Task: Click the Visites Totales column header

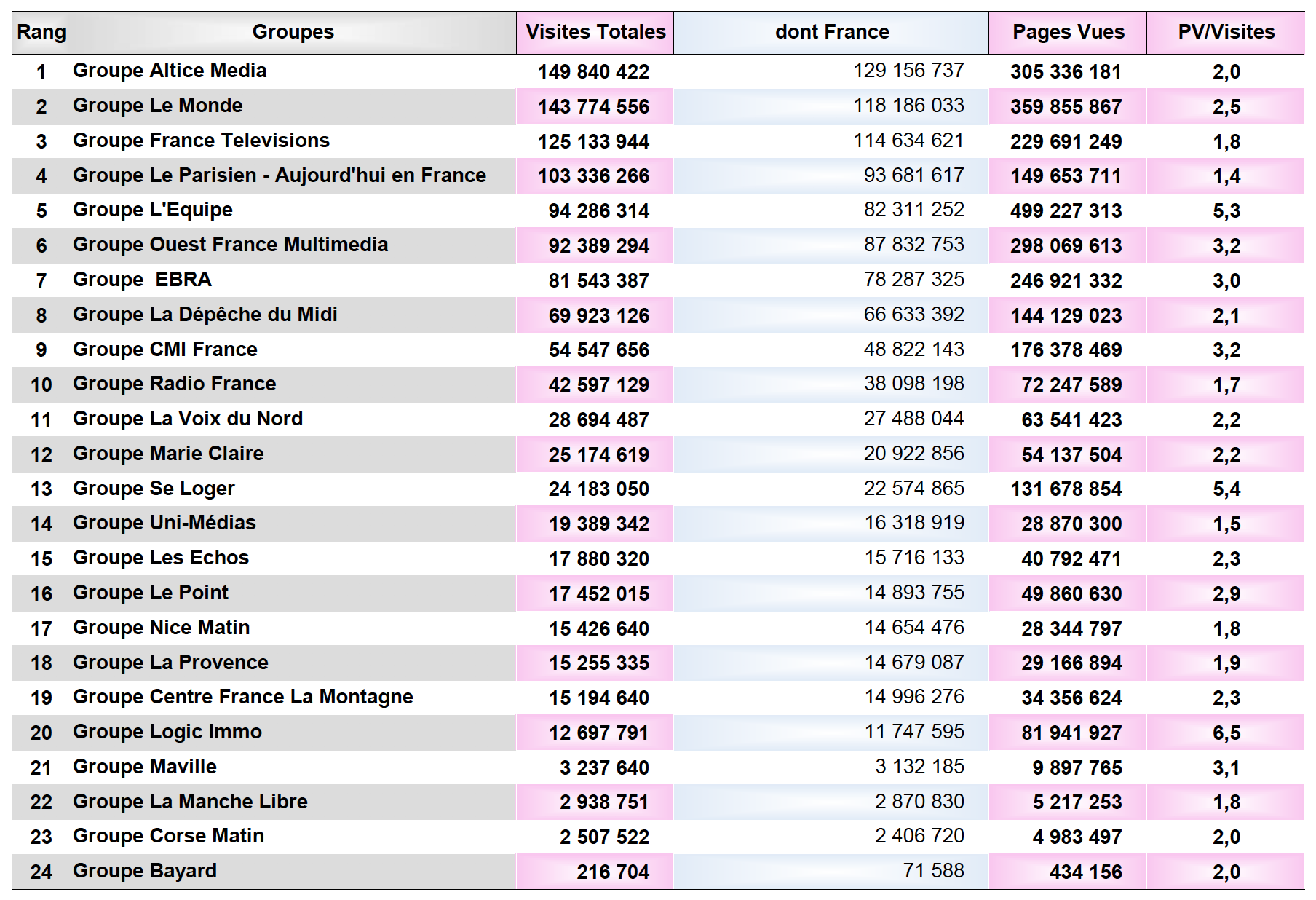Action: click(595, 33)
